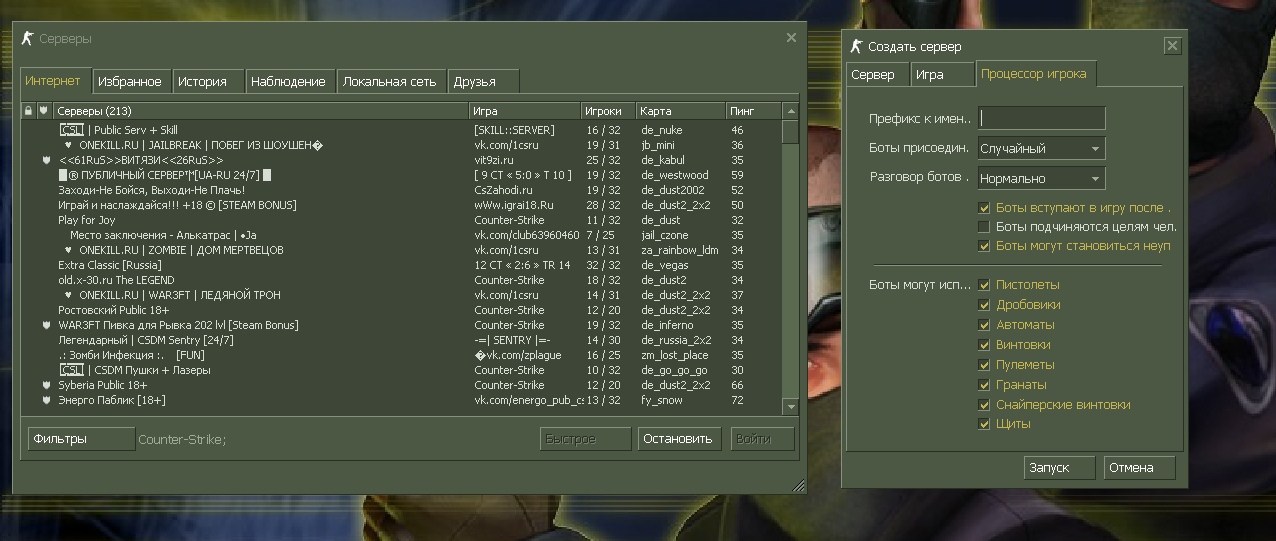Click the Counter-Strike icon in the Создать сервер title bar

[x=857, y=46]
